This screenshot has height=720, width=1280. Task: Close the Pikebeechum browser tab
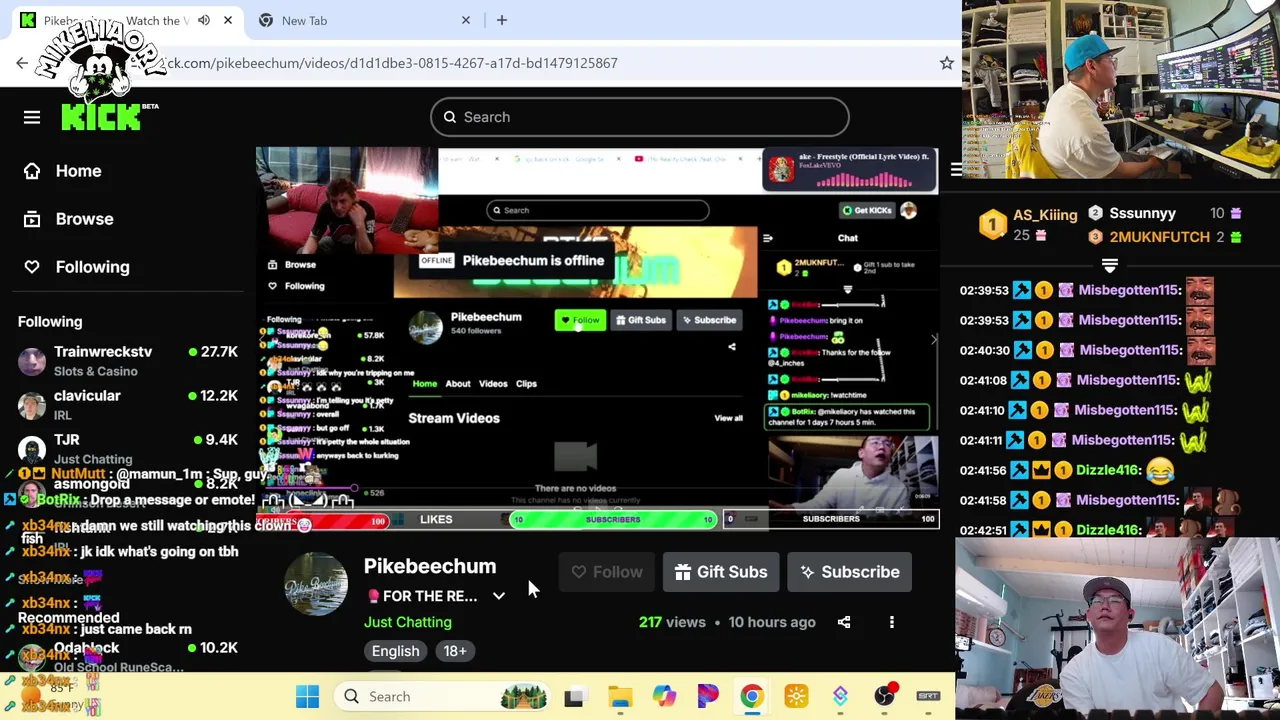(228, 20)
